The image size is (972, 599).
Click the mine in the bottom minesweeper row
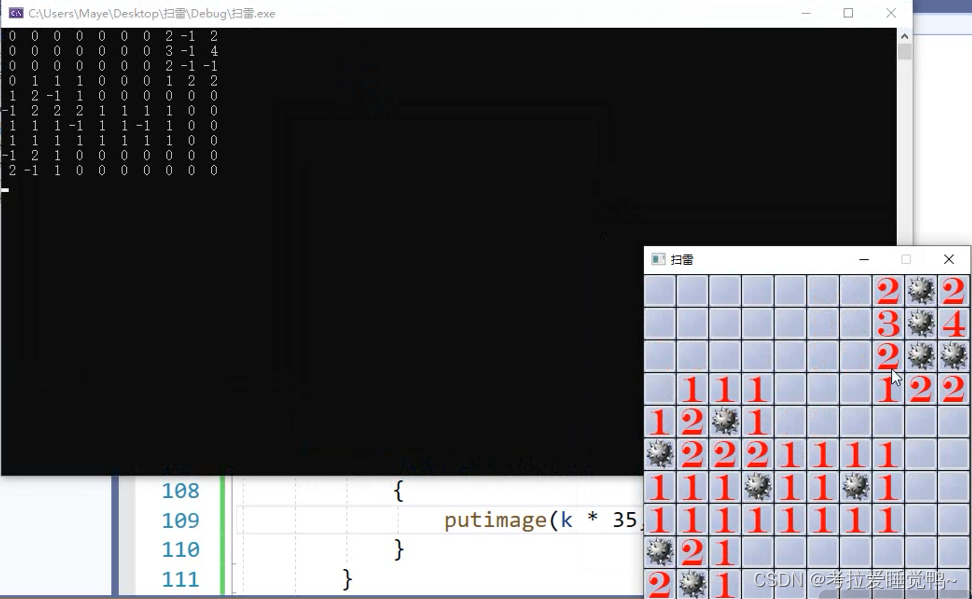pyautogui.click(x=692, y=584)
